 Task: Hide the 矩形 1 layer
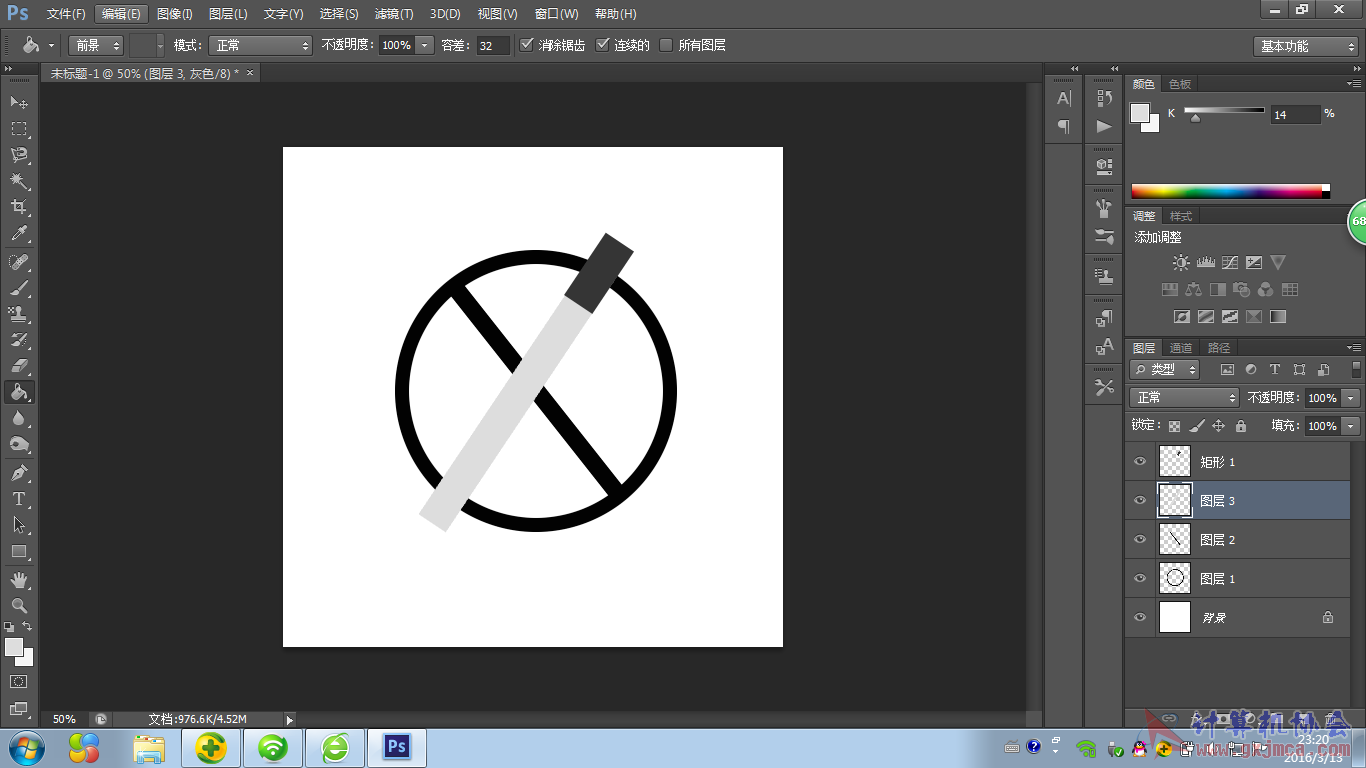1140,461
